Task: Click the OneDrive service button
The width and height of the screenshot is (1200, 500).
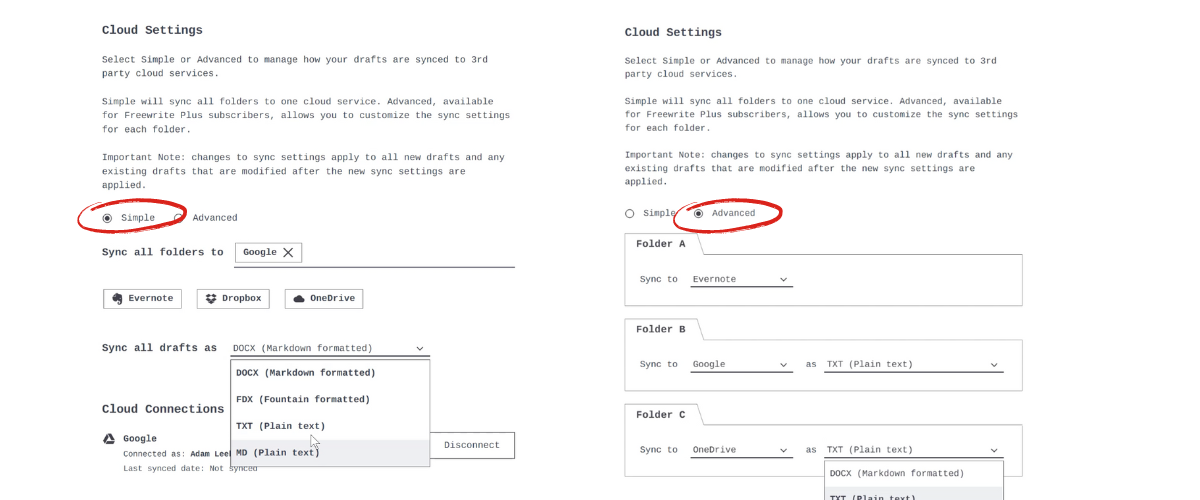Action: (x=324, y=298)
